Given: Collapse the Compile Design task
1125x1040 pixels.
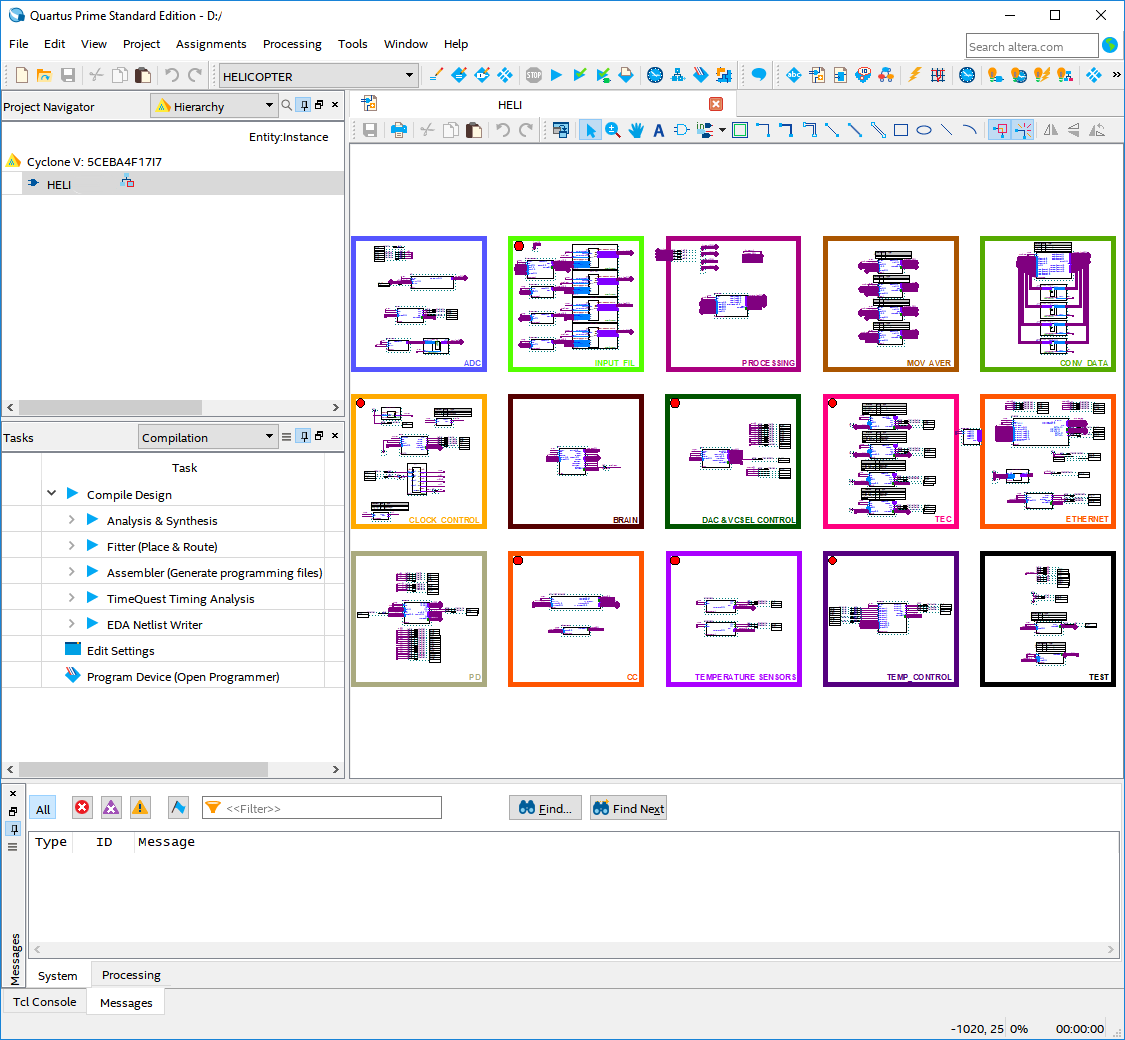Looking at the screenshot, I should point(52,493).
